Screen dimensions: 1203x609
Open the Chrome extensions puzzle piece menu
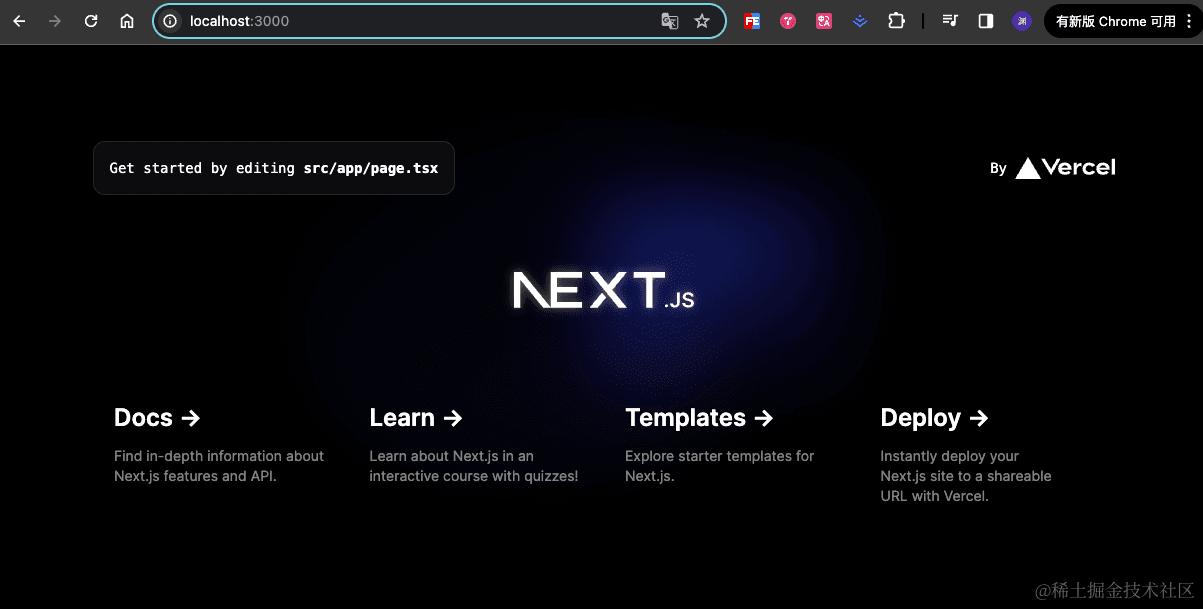pyautogui.click(x=896, y=20)
